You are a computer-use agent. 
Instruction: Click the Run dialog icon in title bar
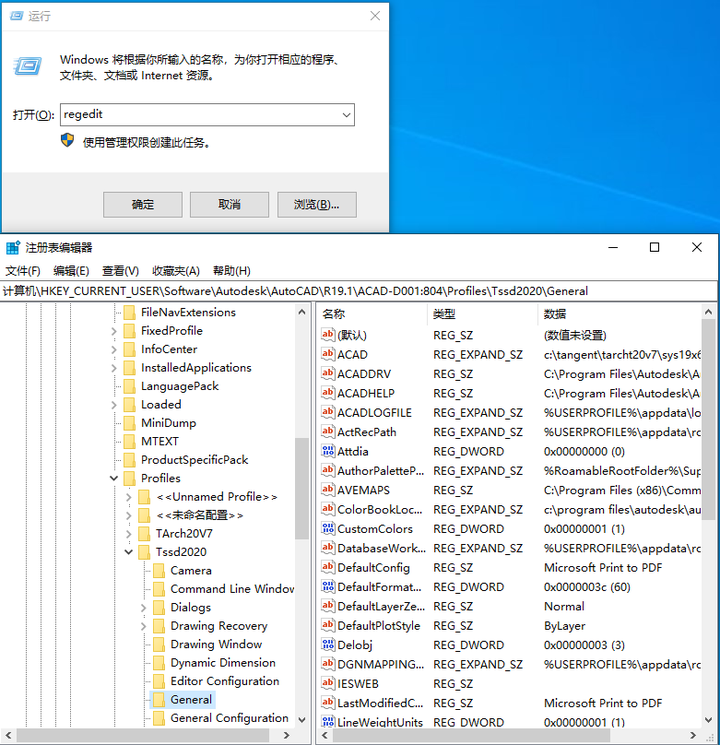tap(17, 16)
